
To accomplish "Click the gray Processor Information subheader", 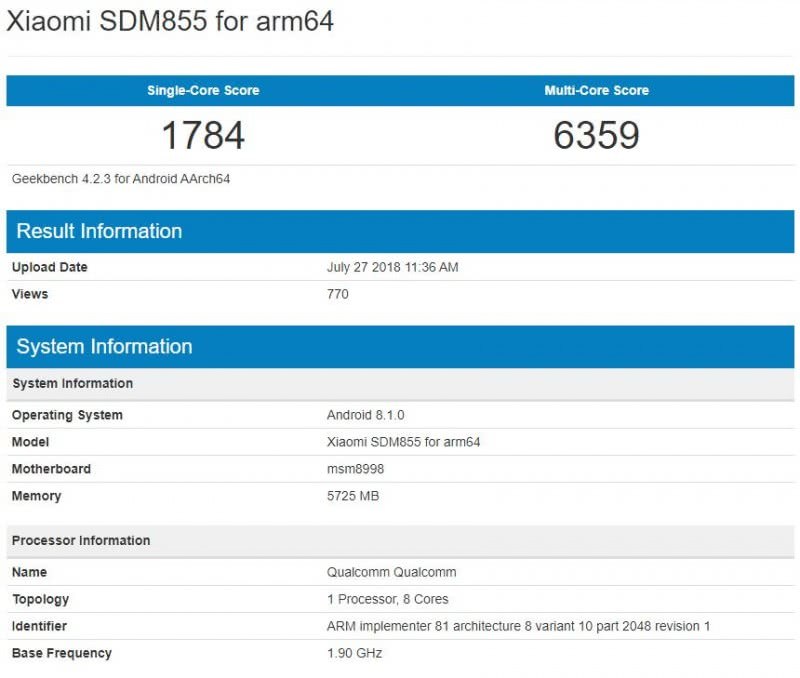I will [x=81, y=541].
